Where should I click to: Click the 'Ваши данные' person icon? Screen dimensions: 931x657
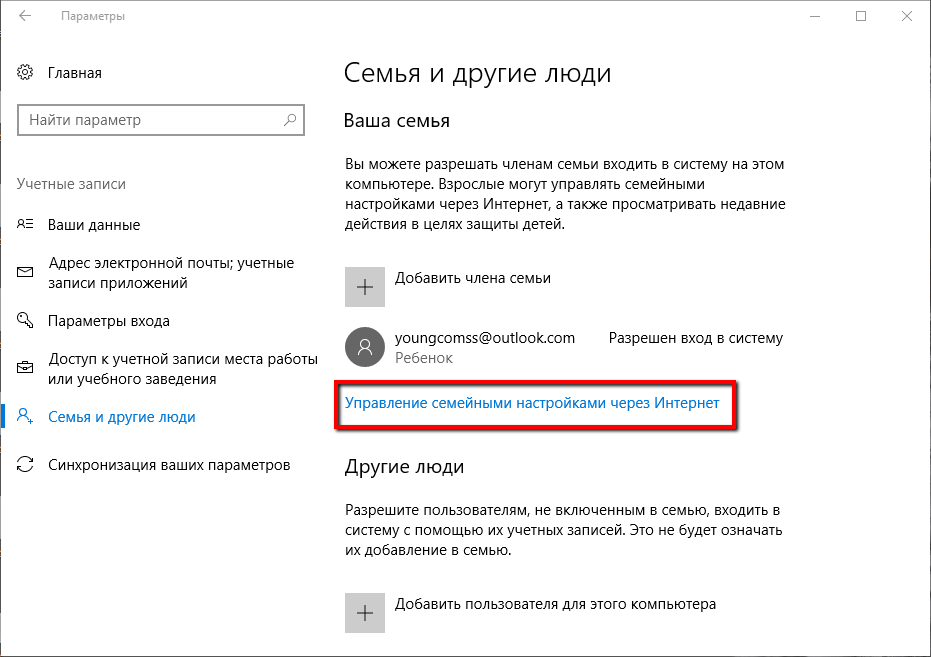pos(26,225)
